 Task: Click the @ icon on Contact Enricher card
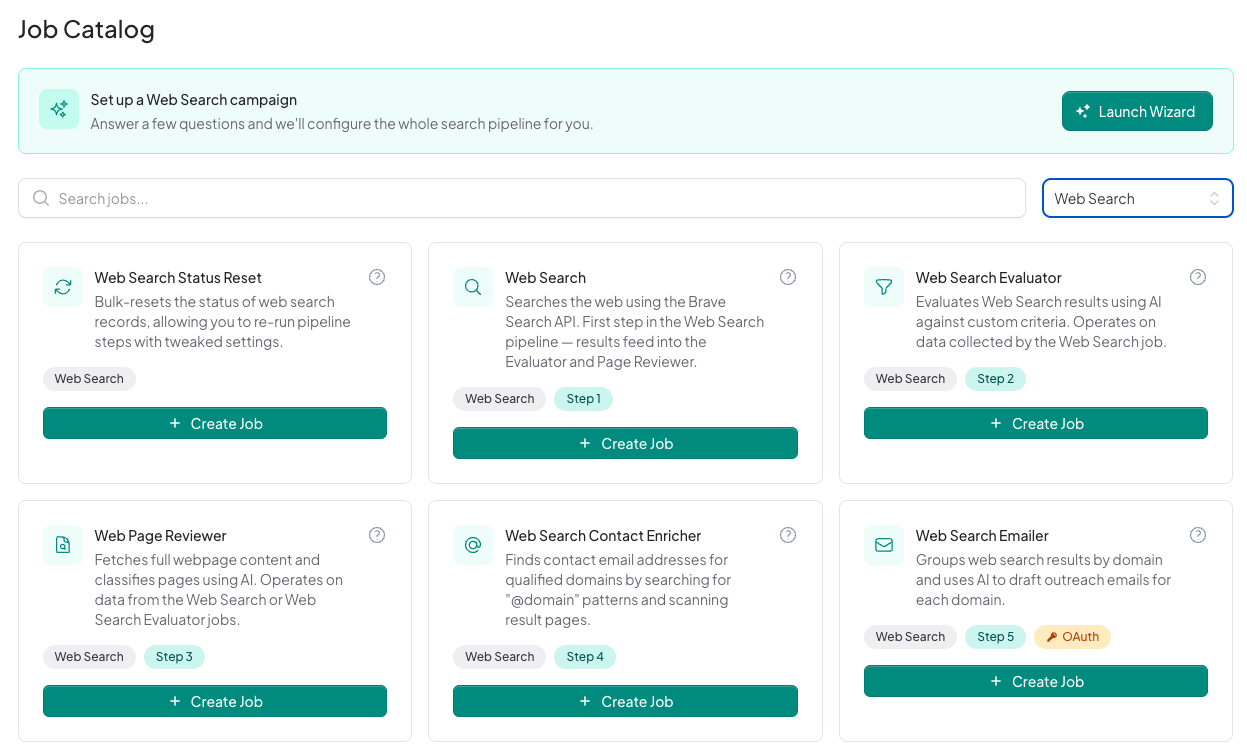(473, 545)
